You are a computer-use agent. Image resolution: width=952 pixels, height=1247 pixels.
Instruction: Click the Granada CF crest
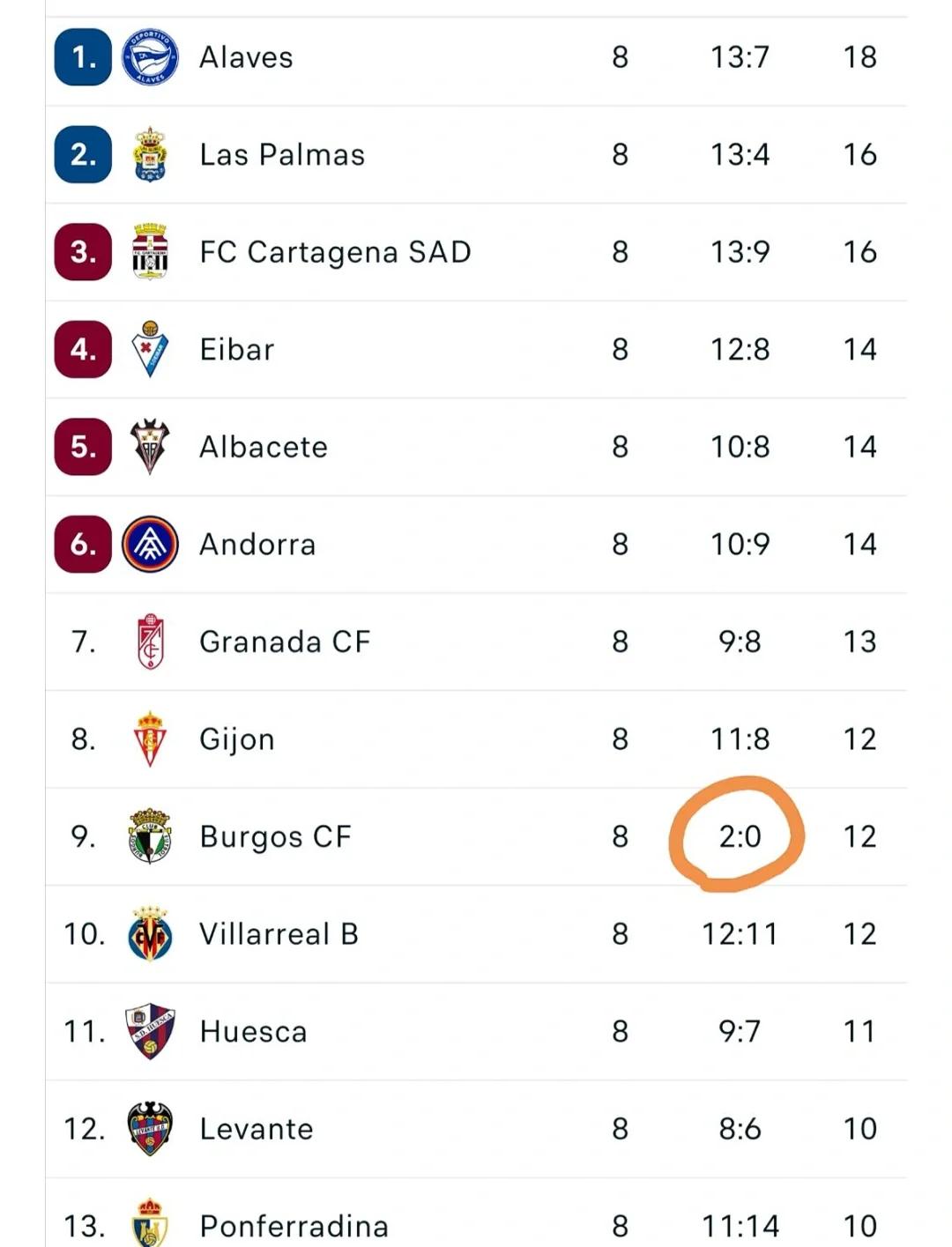click(x=150, y=642)
